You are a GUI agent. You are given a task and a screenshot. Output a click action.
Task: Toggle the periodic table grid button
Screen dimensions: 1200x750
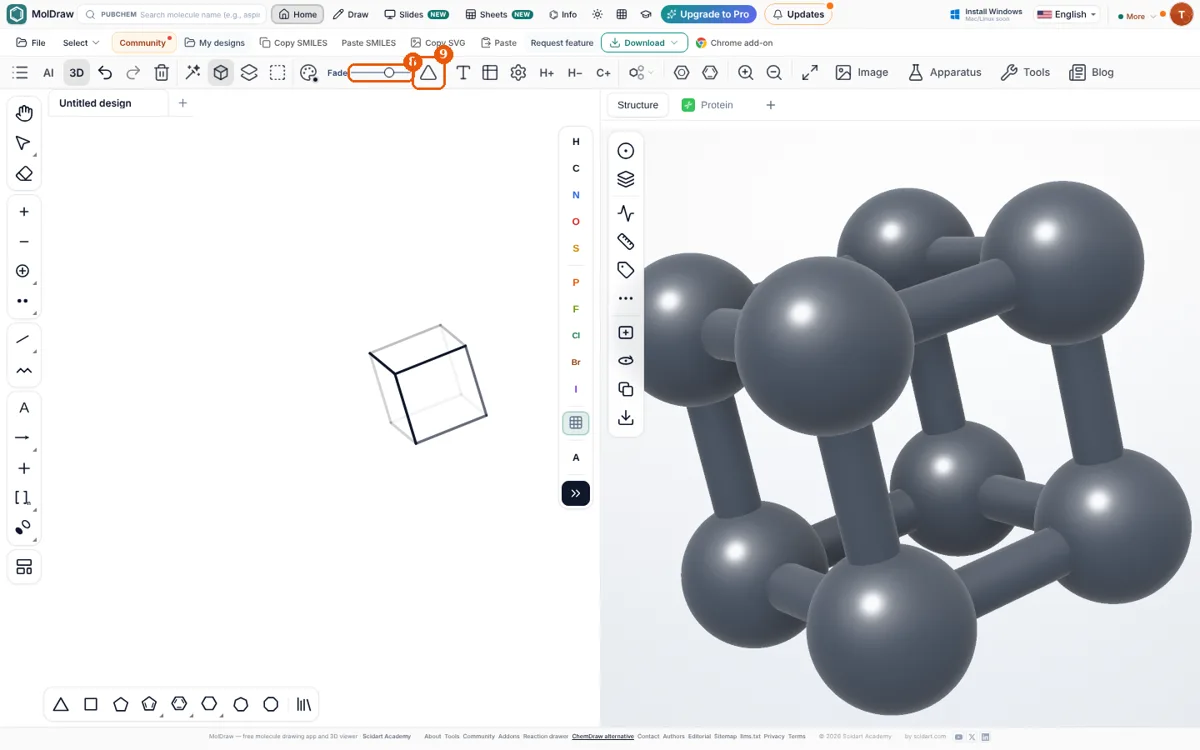[576, 423]
